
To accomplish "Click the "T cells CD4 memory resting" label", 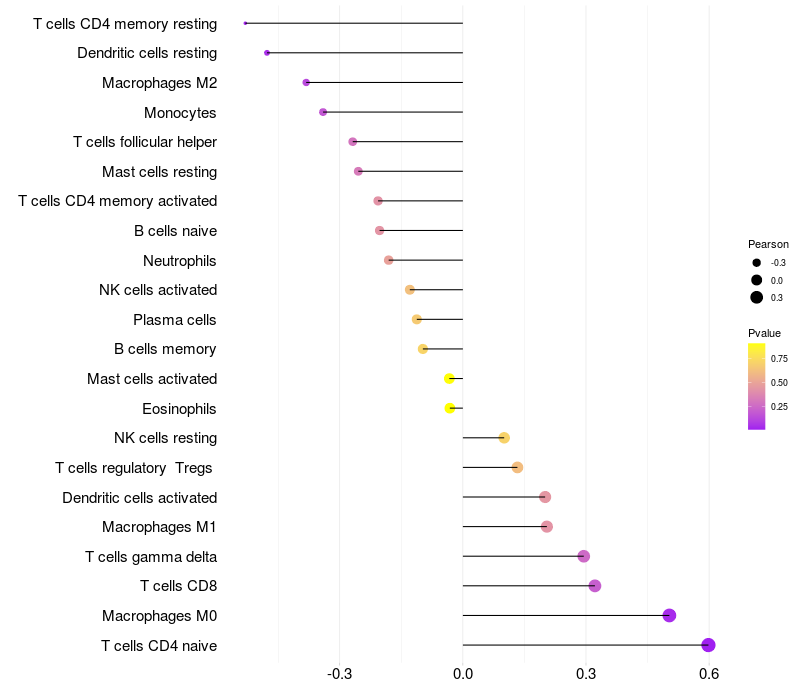I will [125, 23].
